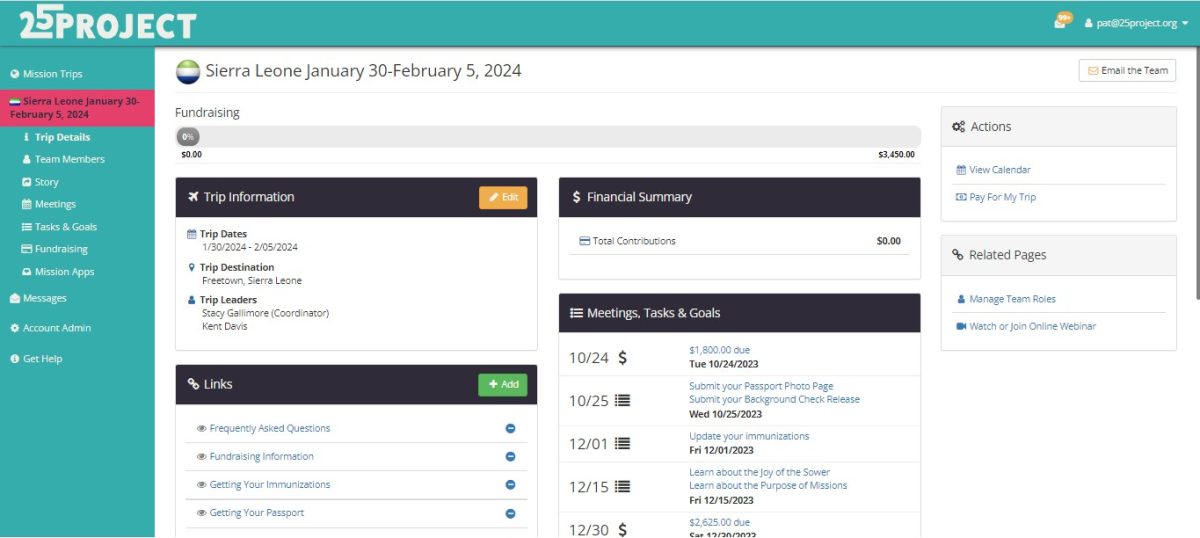Go to Tasks & Goals page
Screen dimensions: 1200x538
click(x=65, y=227)
